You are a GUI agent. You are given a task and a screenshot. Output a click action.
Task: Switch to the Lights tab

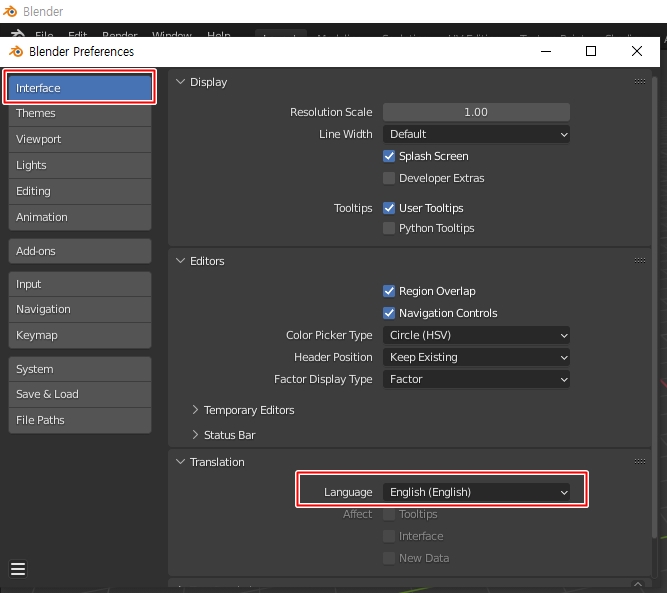click(x=80, y=165)
